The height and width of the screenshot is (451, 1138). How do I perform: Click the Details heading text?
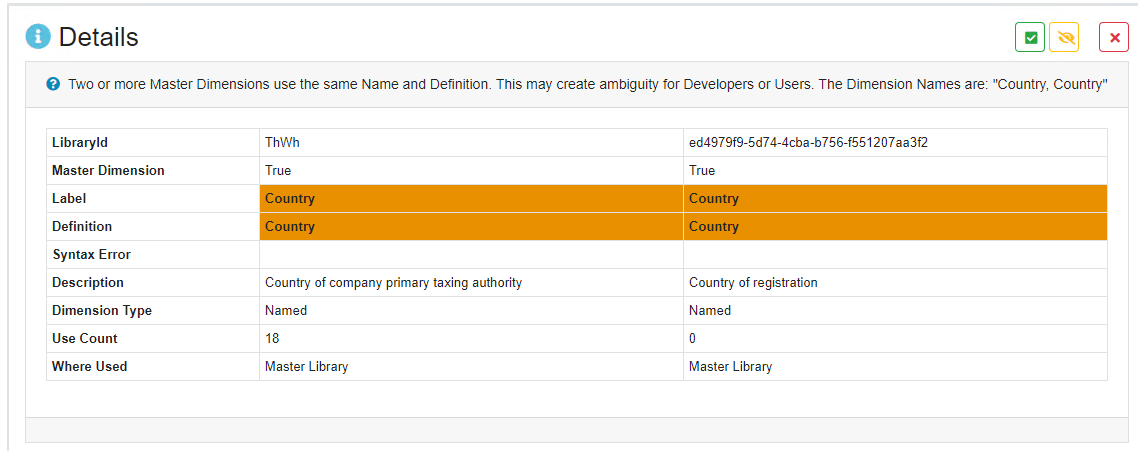98,37
